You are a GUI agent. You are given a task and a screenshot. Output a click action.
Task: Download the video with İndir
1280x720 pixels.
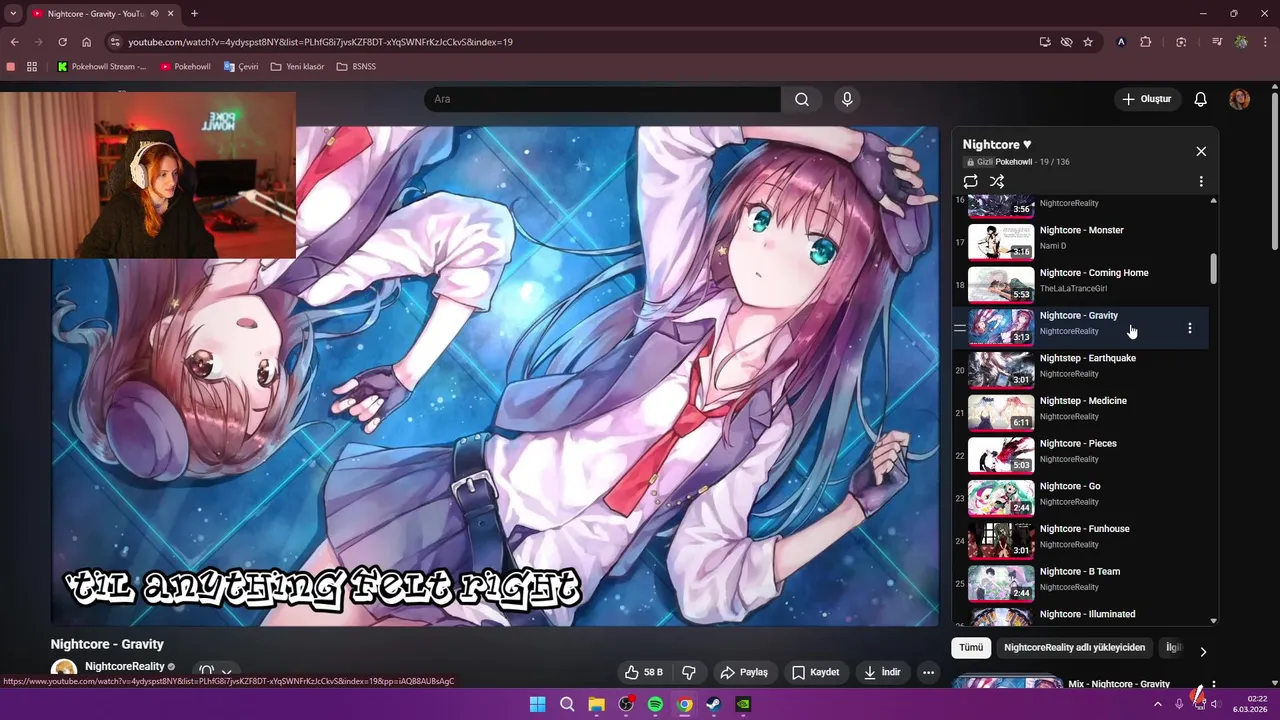click(x=883, y=672)
